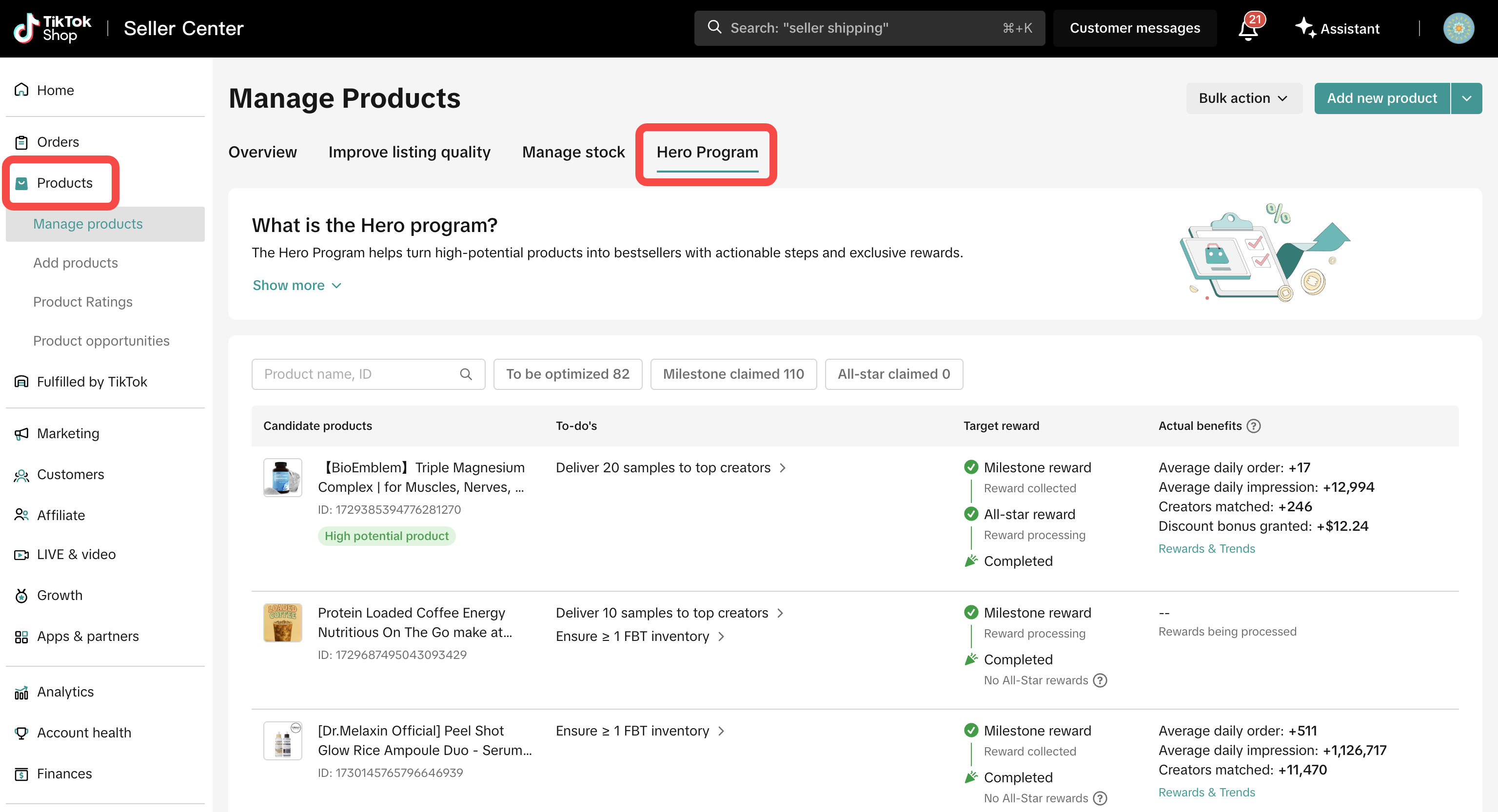
Task: Open Analytics from the sidebar
Action: (64, 692)
